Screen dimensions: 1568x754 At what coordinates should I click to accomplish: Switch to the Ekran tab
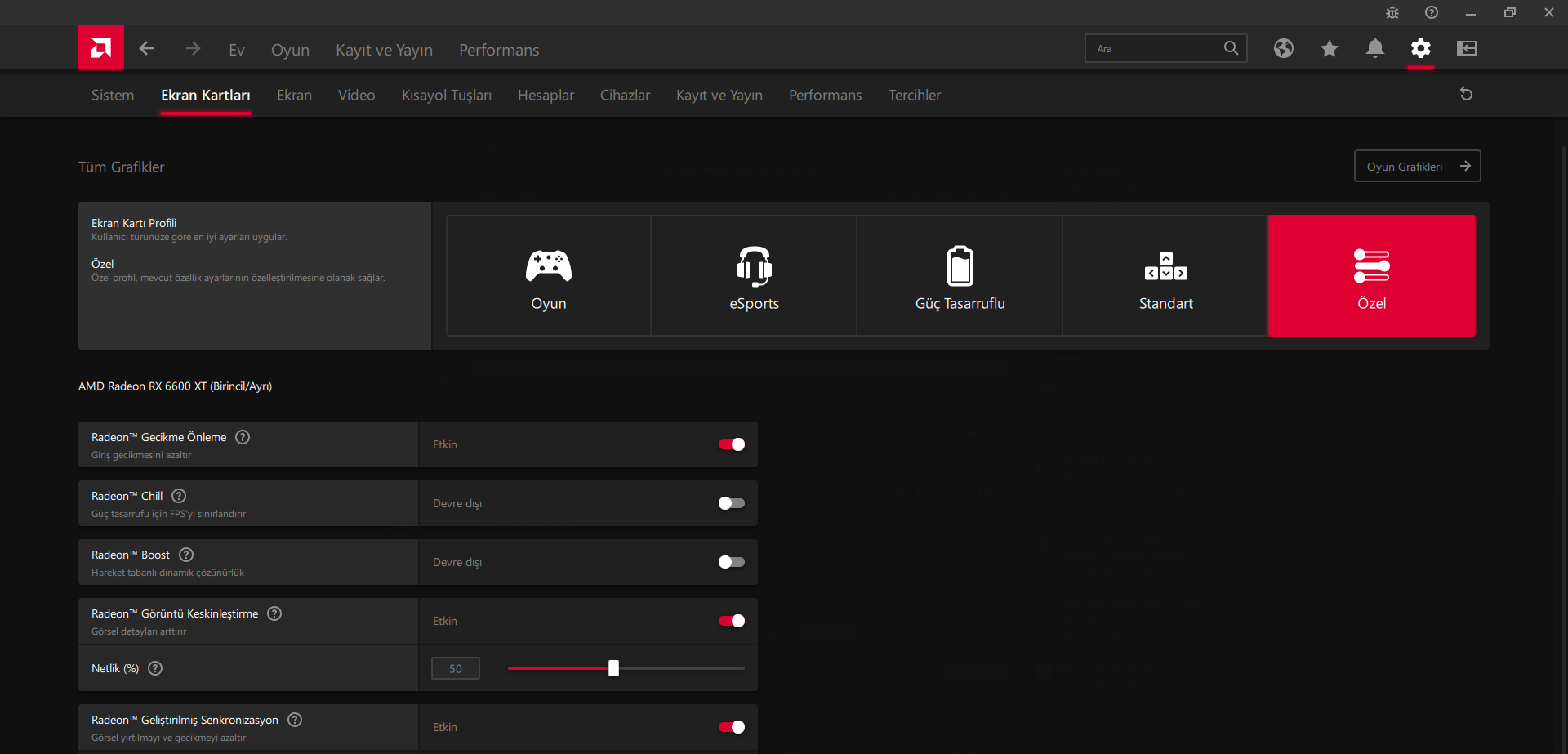[294, 95]
